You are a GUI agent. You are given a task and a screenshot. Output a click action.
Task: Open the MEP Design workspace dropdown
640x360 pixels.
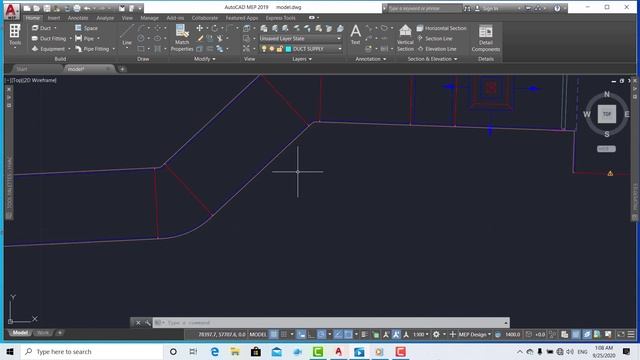point(475,334)
